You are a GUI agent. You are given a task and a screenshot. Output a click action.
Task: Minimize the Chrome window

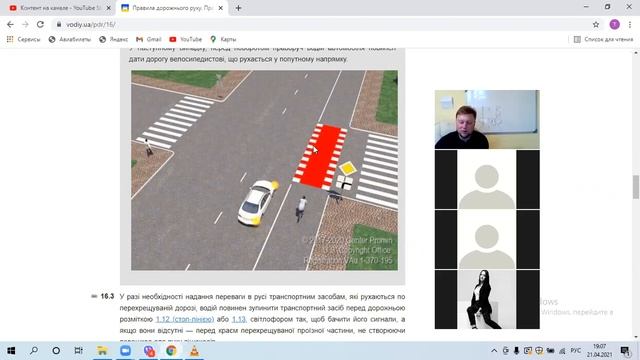tap(586, 7)
